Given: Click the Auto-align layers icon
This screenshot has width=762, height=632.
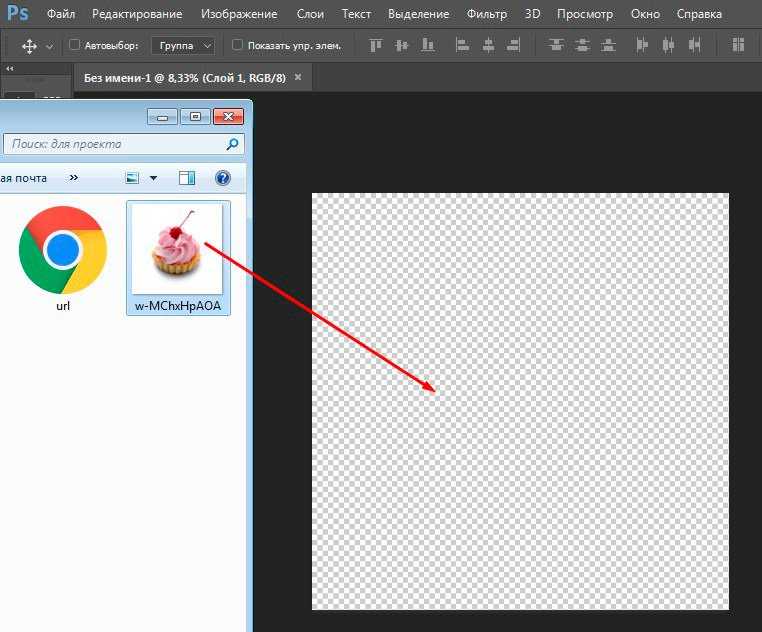Looking at the screenshot, I should 738,45.
